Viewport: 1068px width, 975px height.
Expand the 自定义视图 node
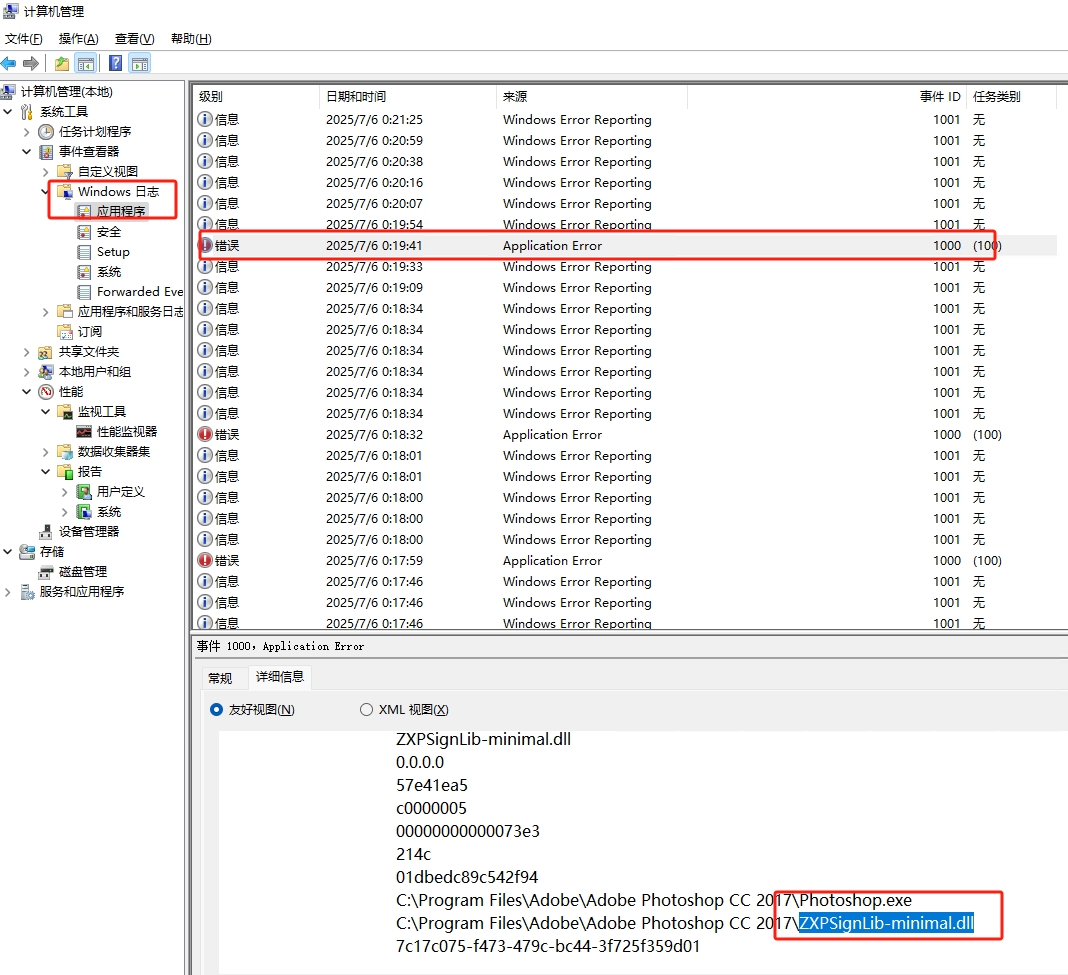pyautogui.click(x=46, y=172)
